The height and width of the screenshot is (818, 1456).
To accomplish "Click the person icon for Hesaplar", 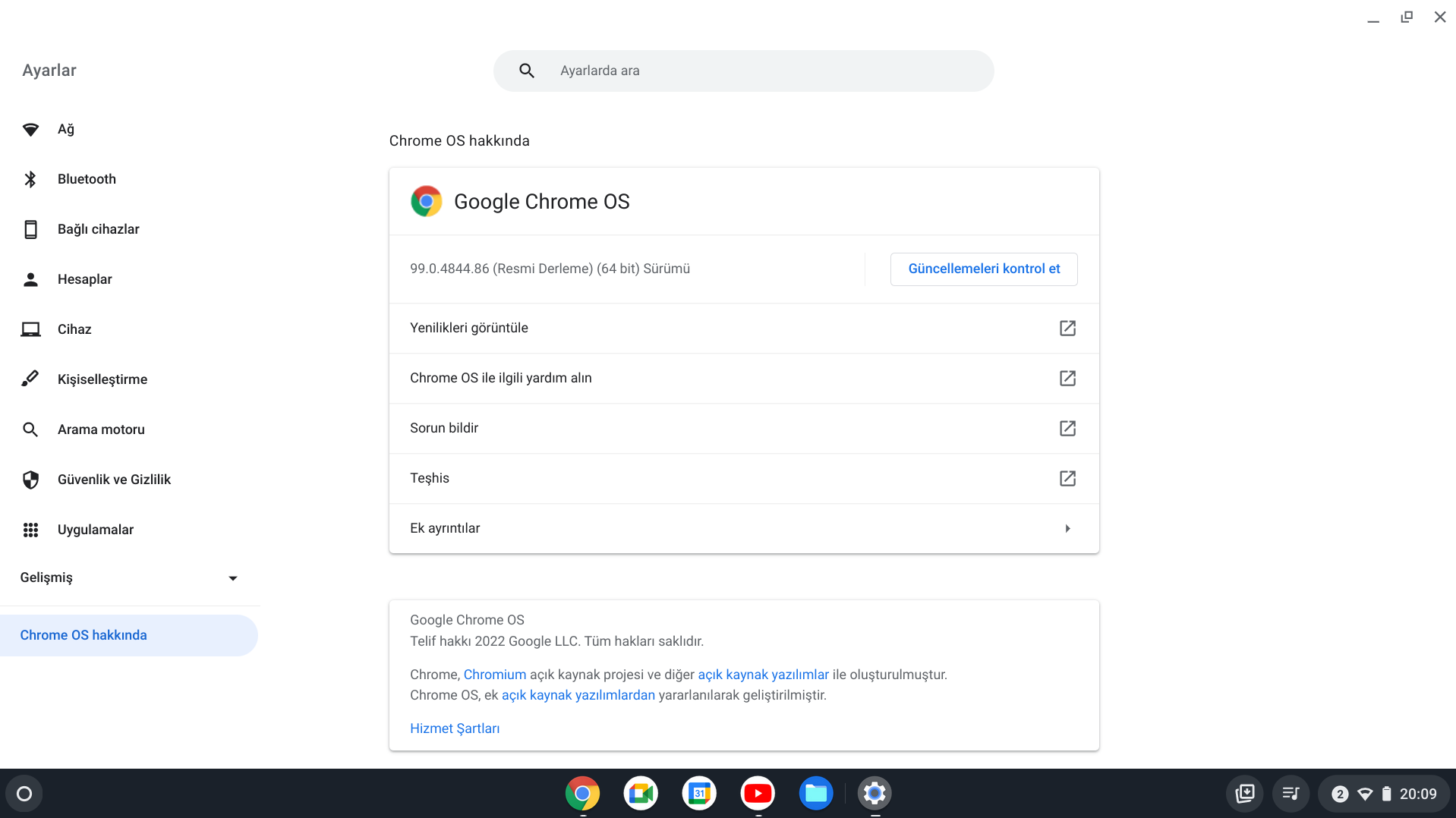I will click(x=30, y=279).
